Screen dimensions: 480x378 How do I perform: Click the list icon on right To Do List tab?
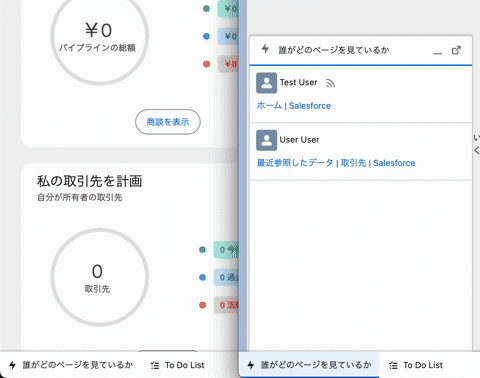pos(393,365)
